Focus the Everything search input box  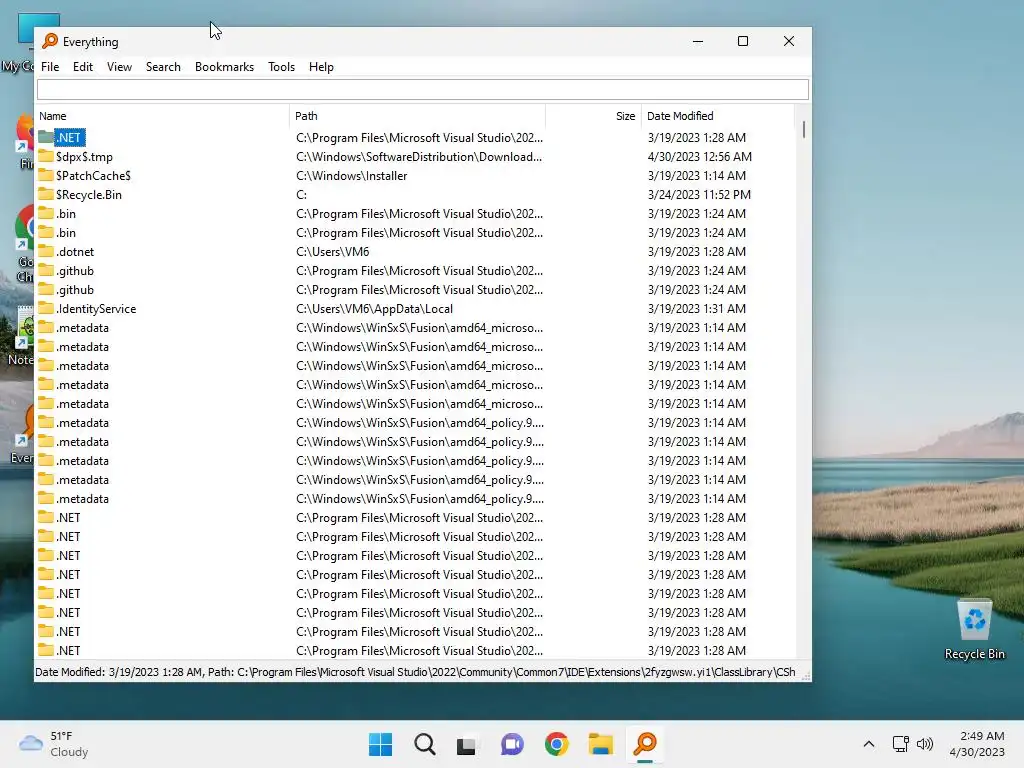click(423, 89)
